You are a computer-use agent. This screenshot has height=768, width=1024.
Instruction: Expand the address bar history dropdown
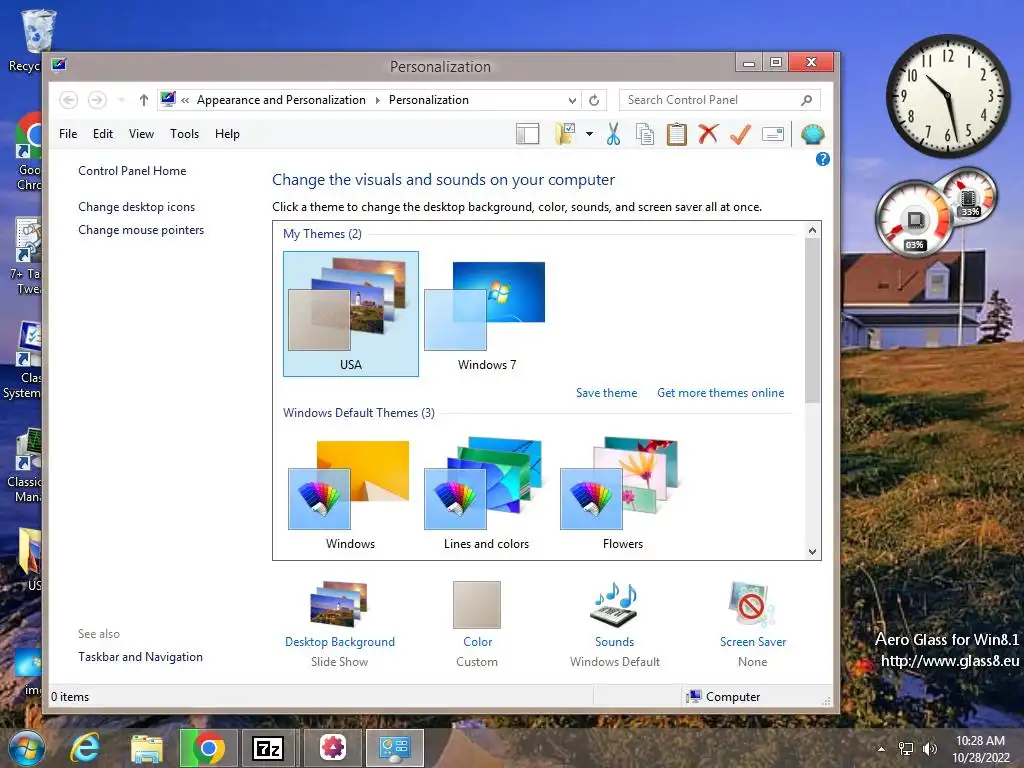click(572, 100)
